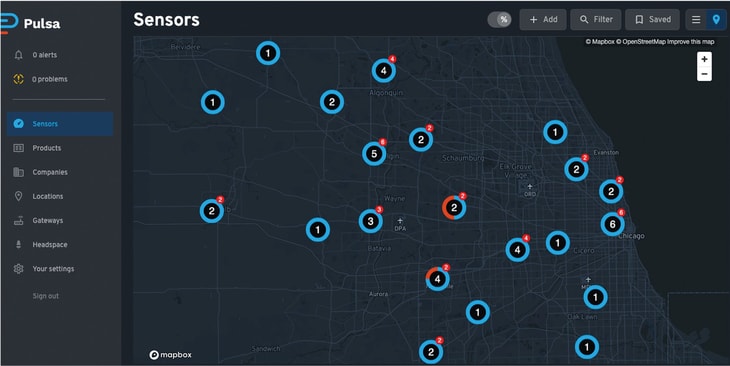730x366 pixels.
Task: Click the Products sidebar icon
Action: [19, 148]
